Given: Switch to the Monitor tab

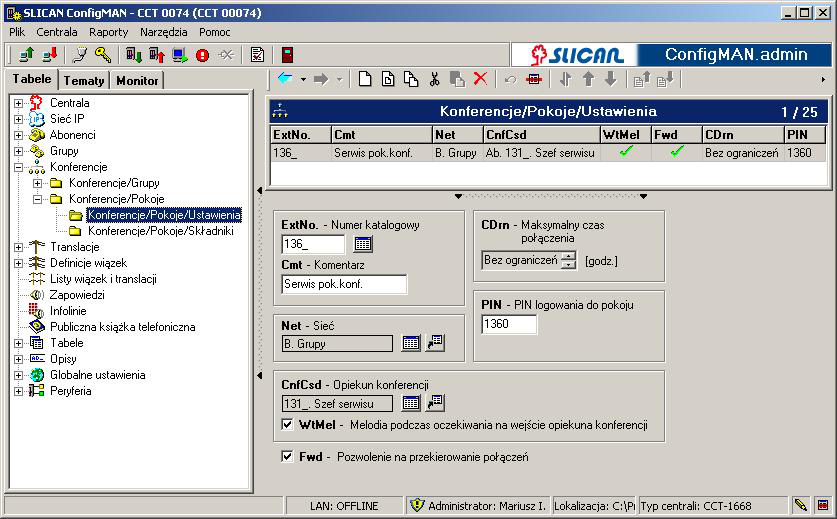Looking at the screenshot, I should [137, 81].
